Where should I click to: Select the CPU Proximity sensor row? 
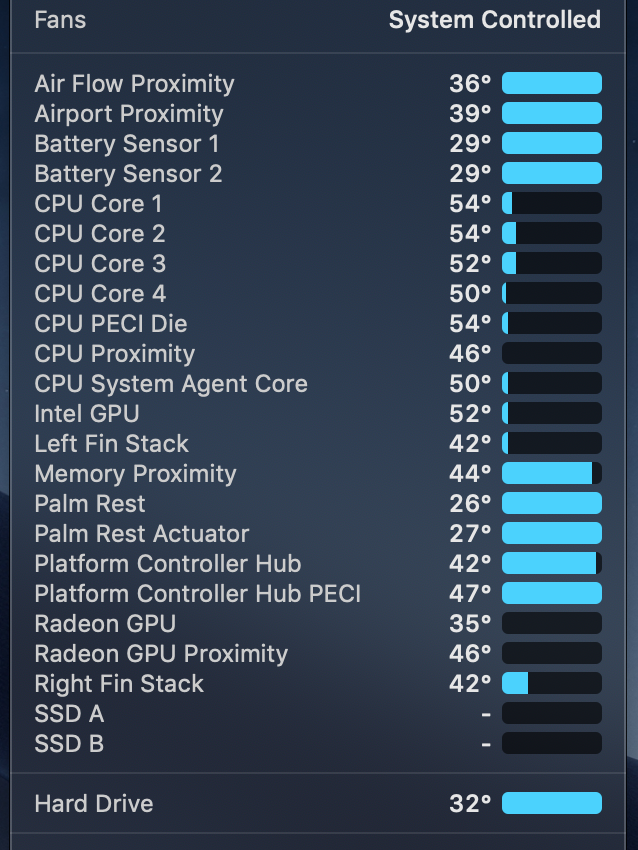318,353
